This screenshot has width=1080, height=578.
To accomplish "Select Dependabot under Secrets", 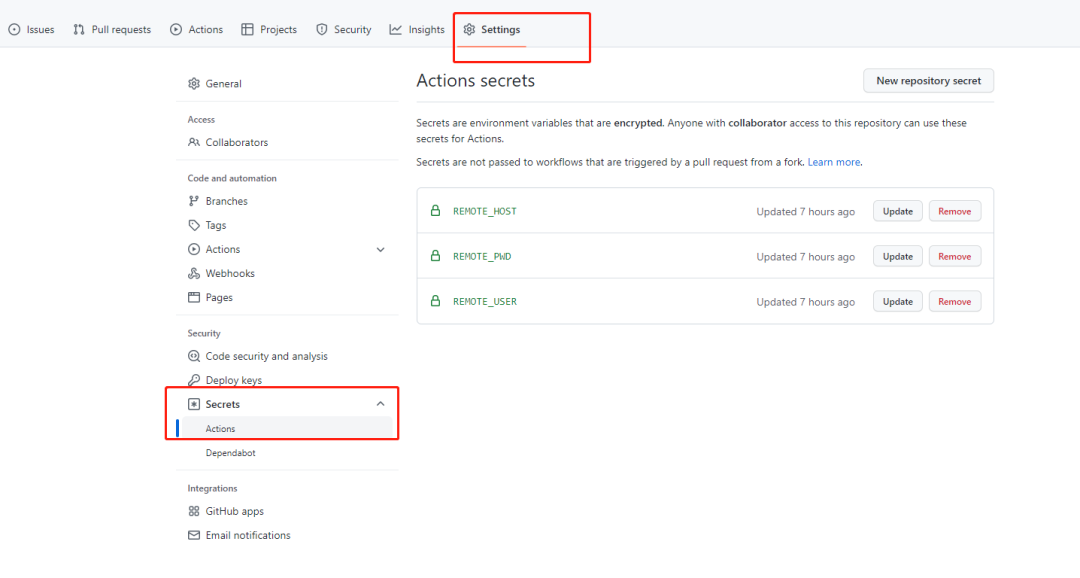I will pyautogui.click(x=231, y=453).
